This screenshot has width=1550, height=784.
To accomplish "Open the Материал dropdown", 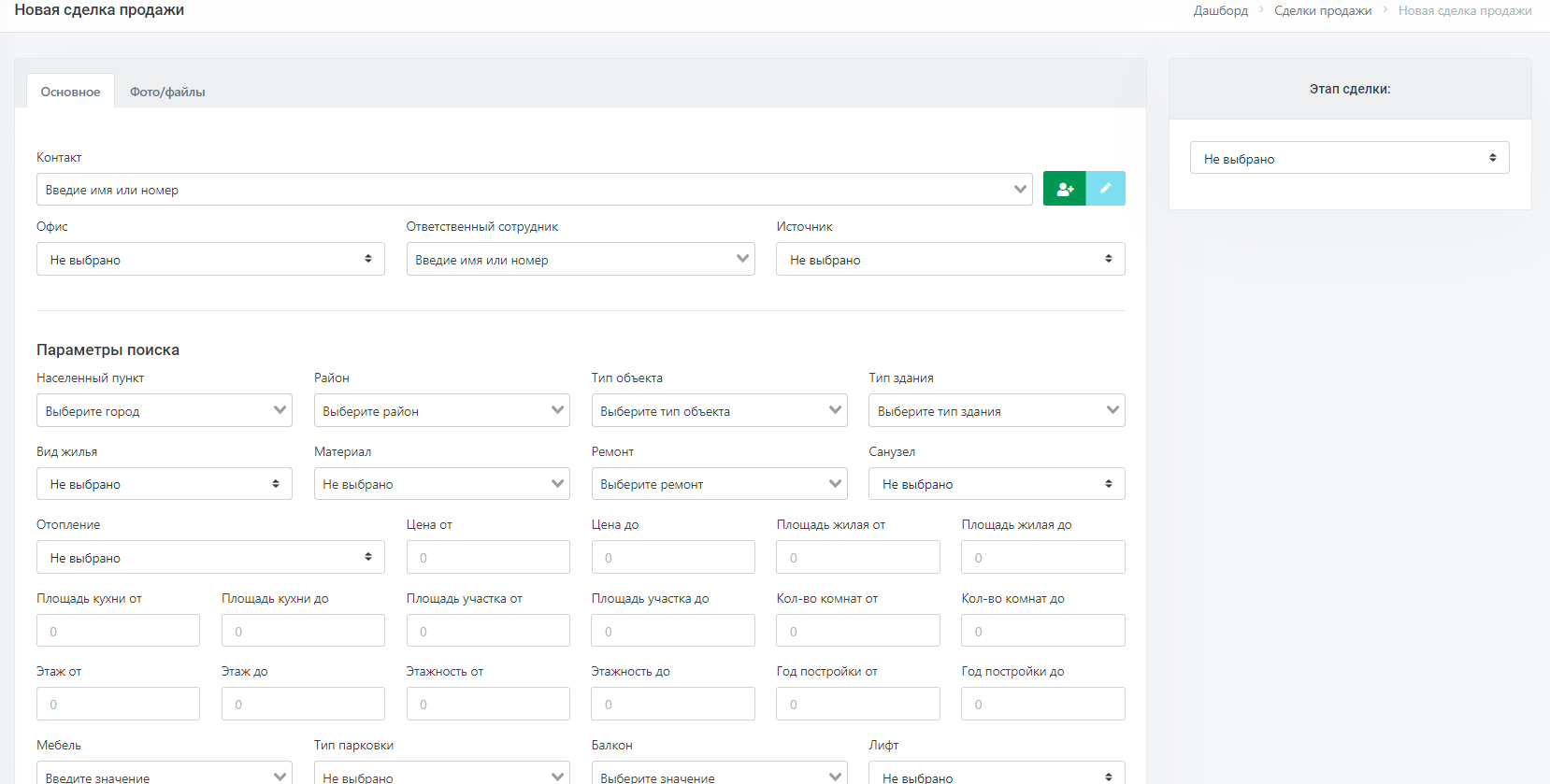I will (x=442, y=484).
